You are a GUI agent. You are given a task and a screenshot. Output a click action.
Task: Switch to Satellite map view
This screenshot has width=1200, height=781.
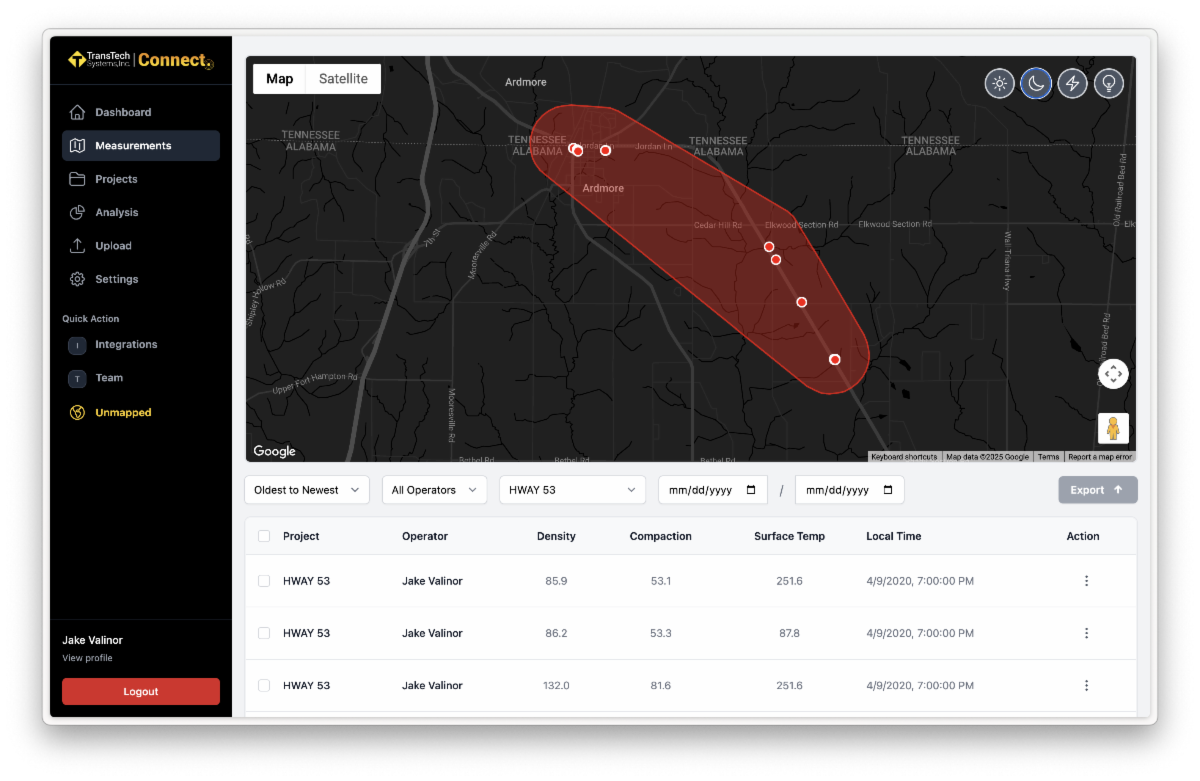pos(343,79)
